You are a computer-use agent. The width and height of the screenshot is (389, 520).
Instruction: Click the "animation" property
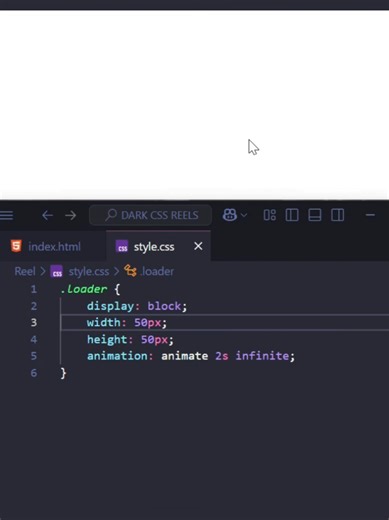click(x=117, y=356)
